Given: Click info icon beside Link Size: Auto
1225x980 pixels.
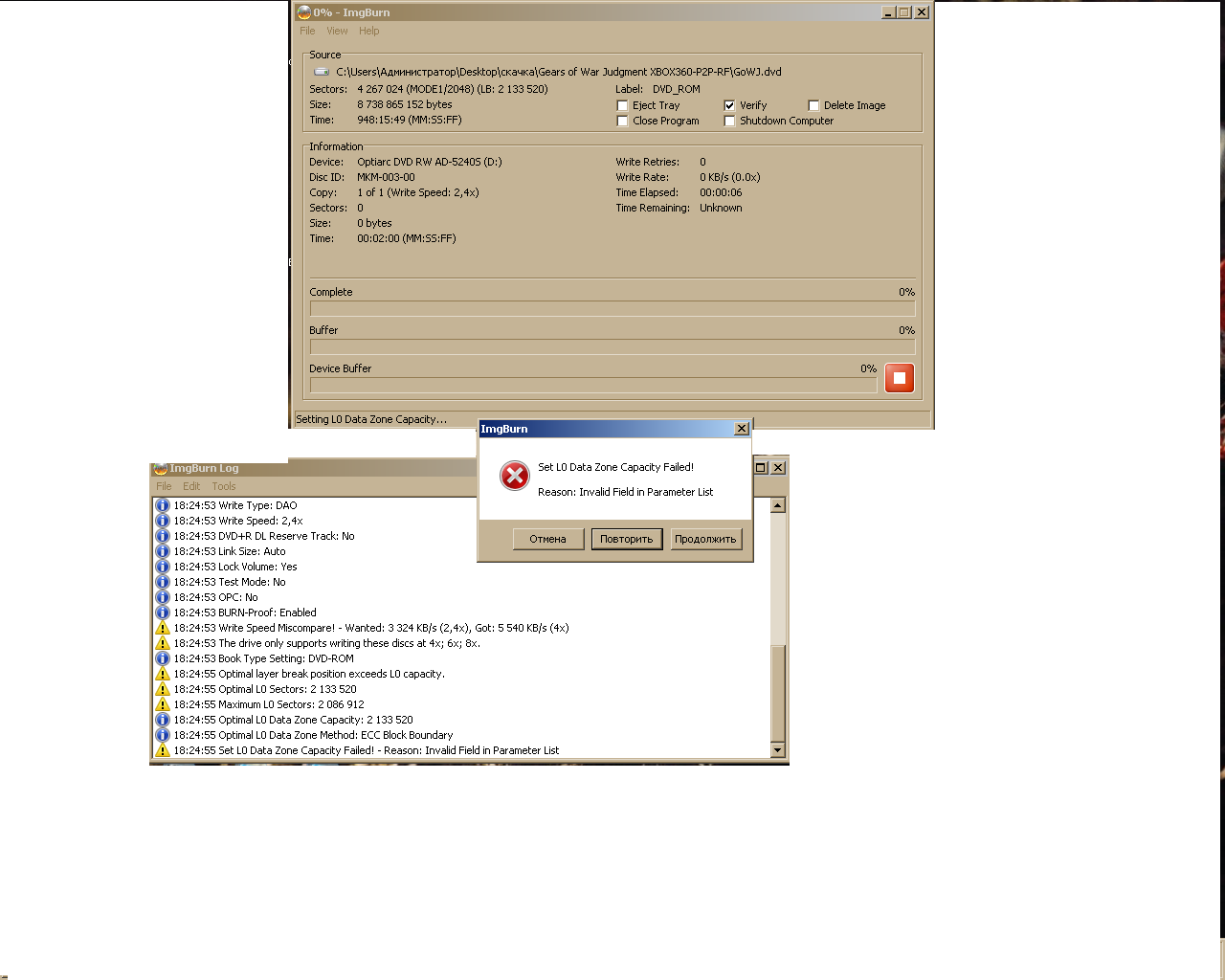Looking at the screenshot, I should point(163,551).
